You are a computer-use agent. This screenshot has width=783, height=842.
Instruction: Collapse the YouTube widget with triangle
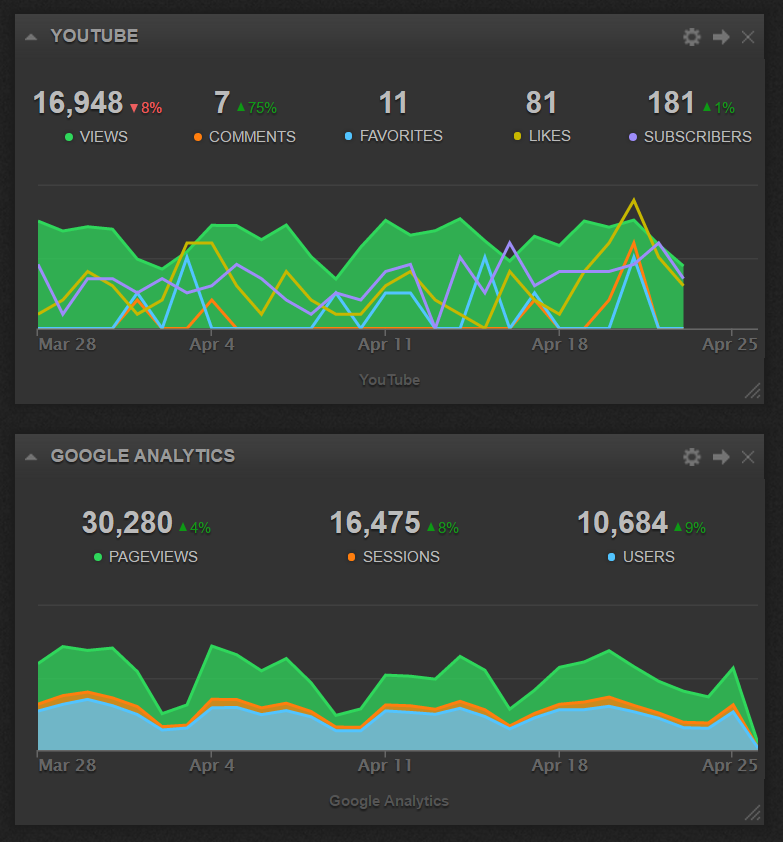[31, 37]
